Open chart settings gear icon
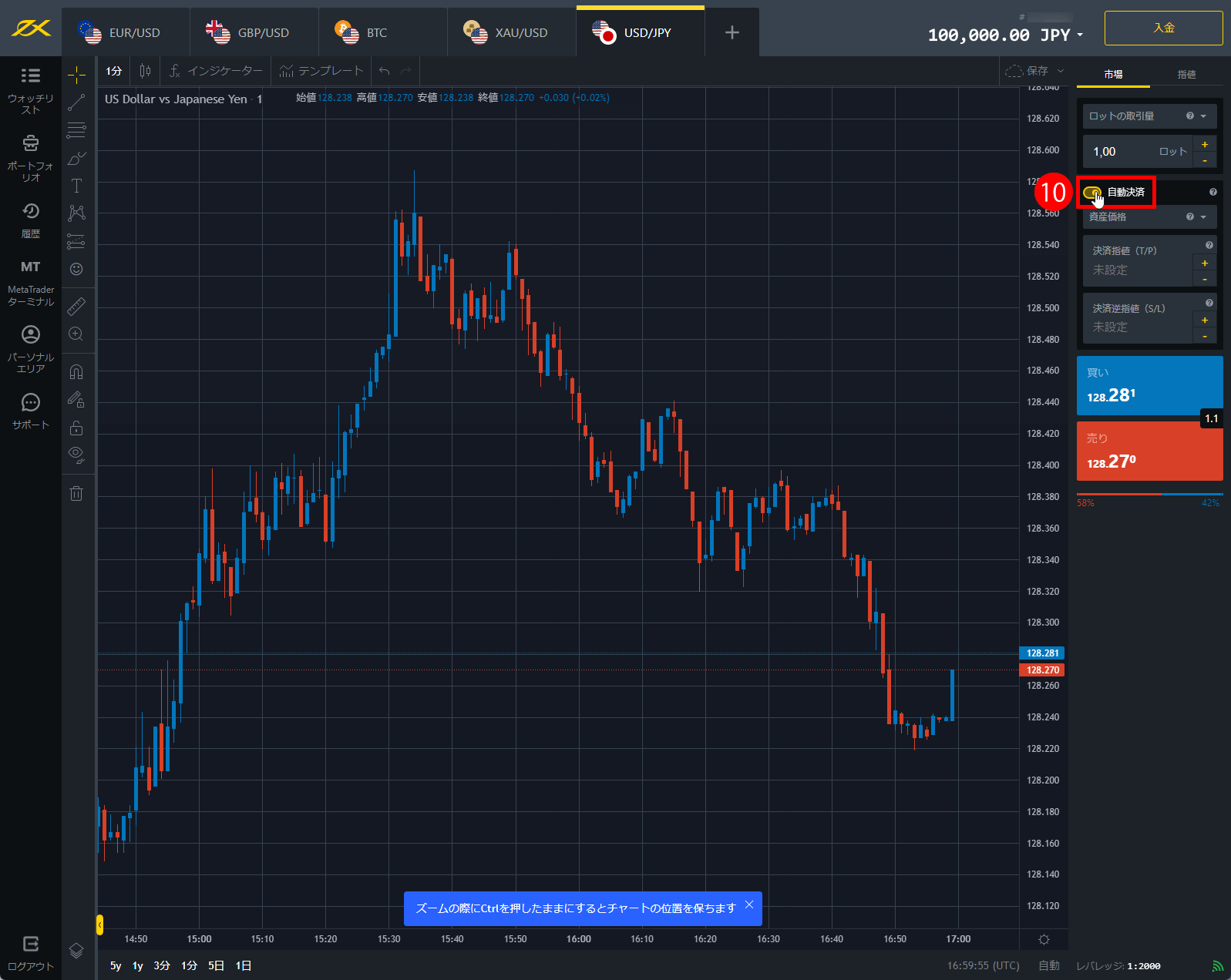This screenshot has width=1231, height=980. (1044, 939)
